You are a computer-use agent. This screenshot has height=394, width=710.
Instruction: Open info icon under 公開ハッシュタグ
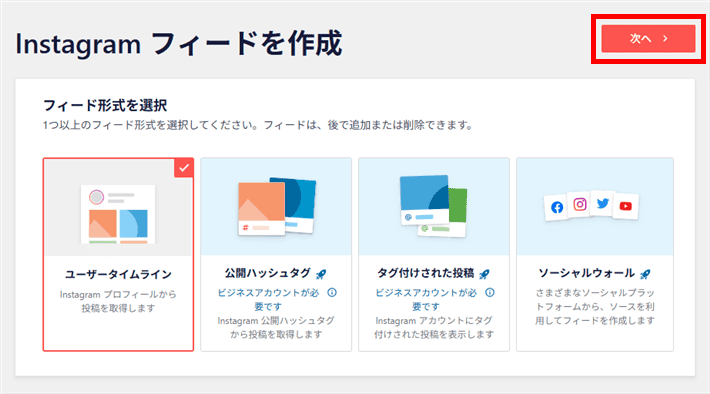tap(332, 293)
